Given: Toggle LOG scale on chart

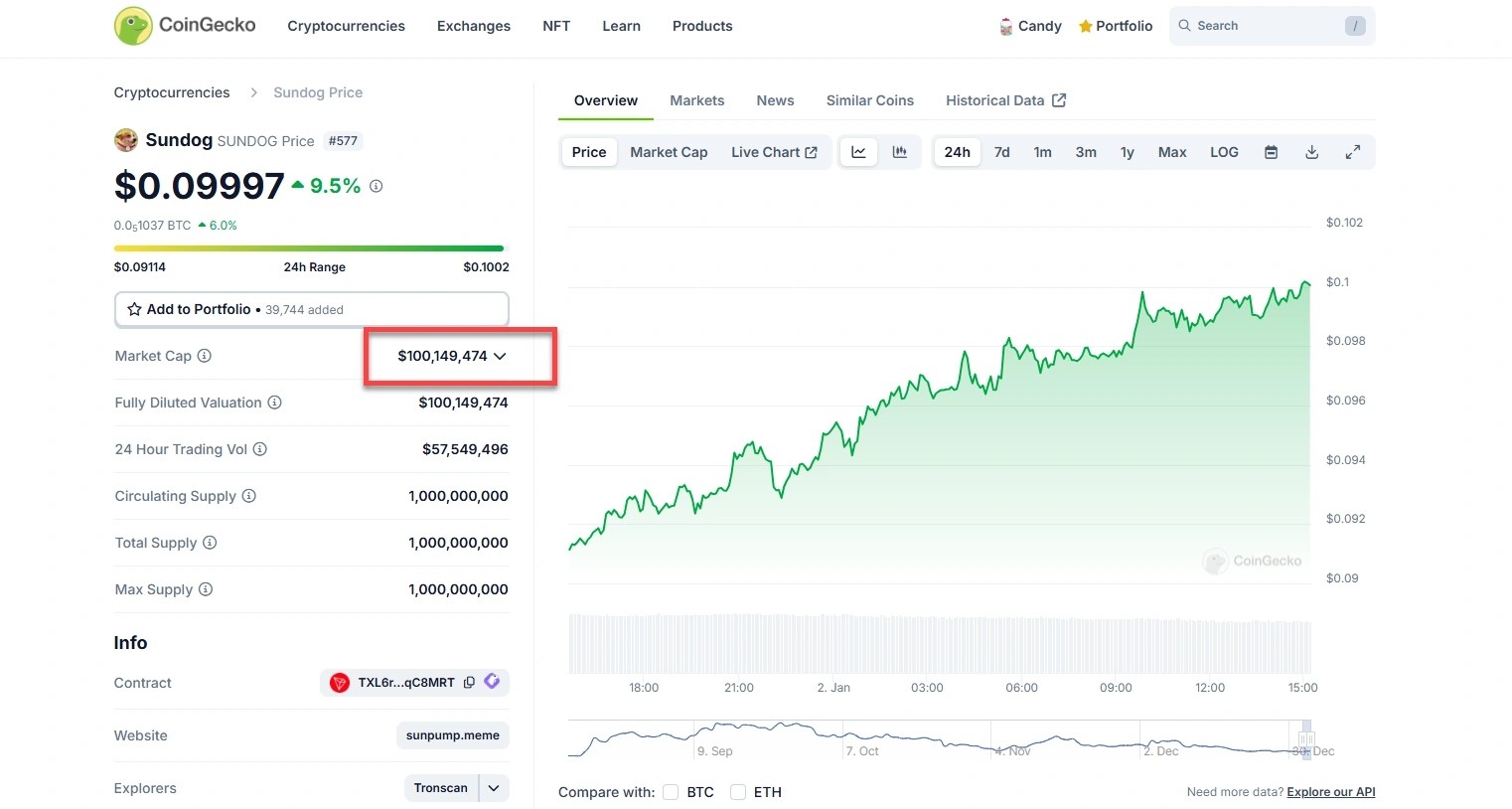Looking at the screenshot, I should coord(1224,152).
